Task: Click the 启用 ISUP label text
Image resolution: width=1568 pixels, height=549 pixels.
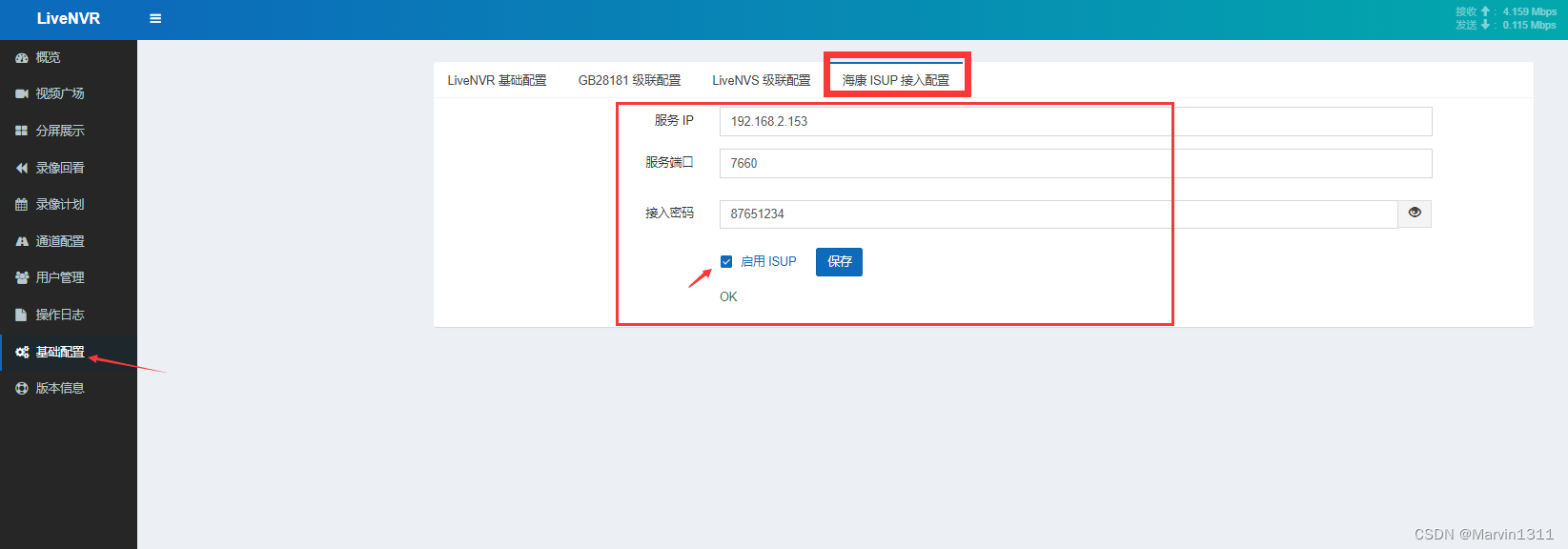Action: 768,261
